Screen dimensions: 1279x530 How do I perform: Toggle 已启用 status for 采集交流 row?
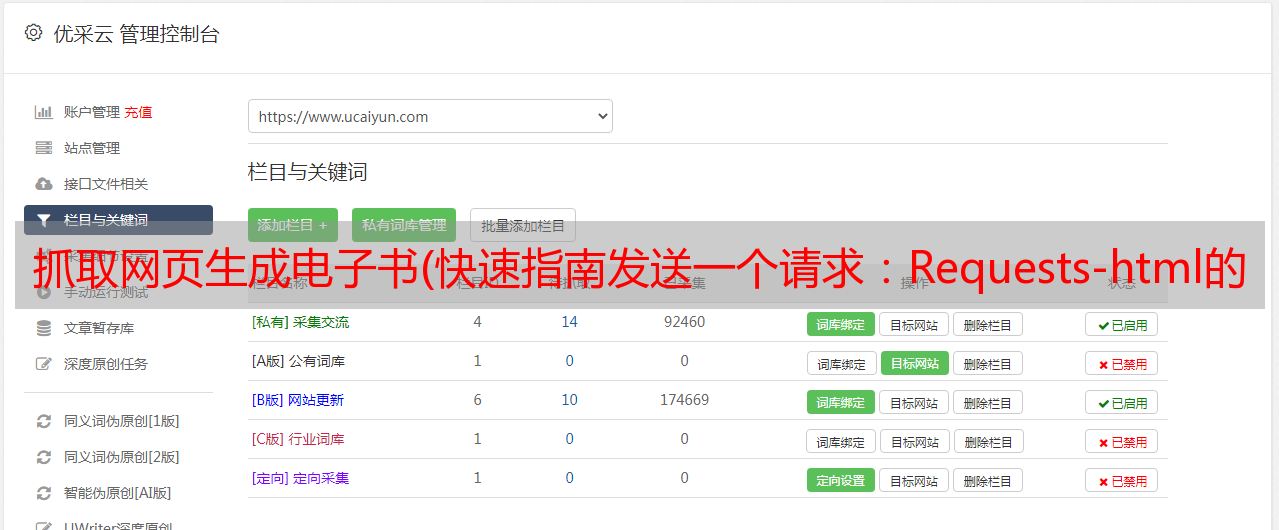[1121, 324]
